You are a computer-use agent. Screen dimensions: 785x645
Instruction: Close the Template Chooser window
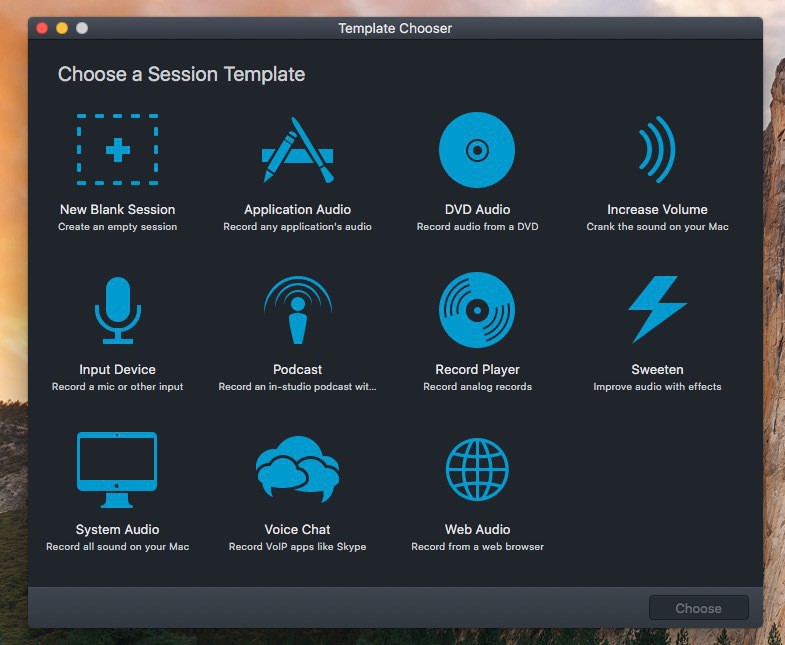pyautogui.click(x=42, y=28)
